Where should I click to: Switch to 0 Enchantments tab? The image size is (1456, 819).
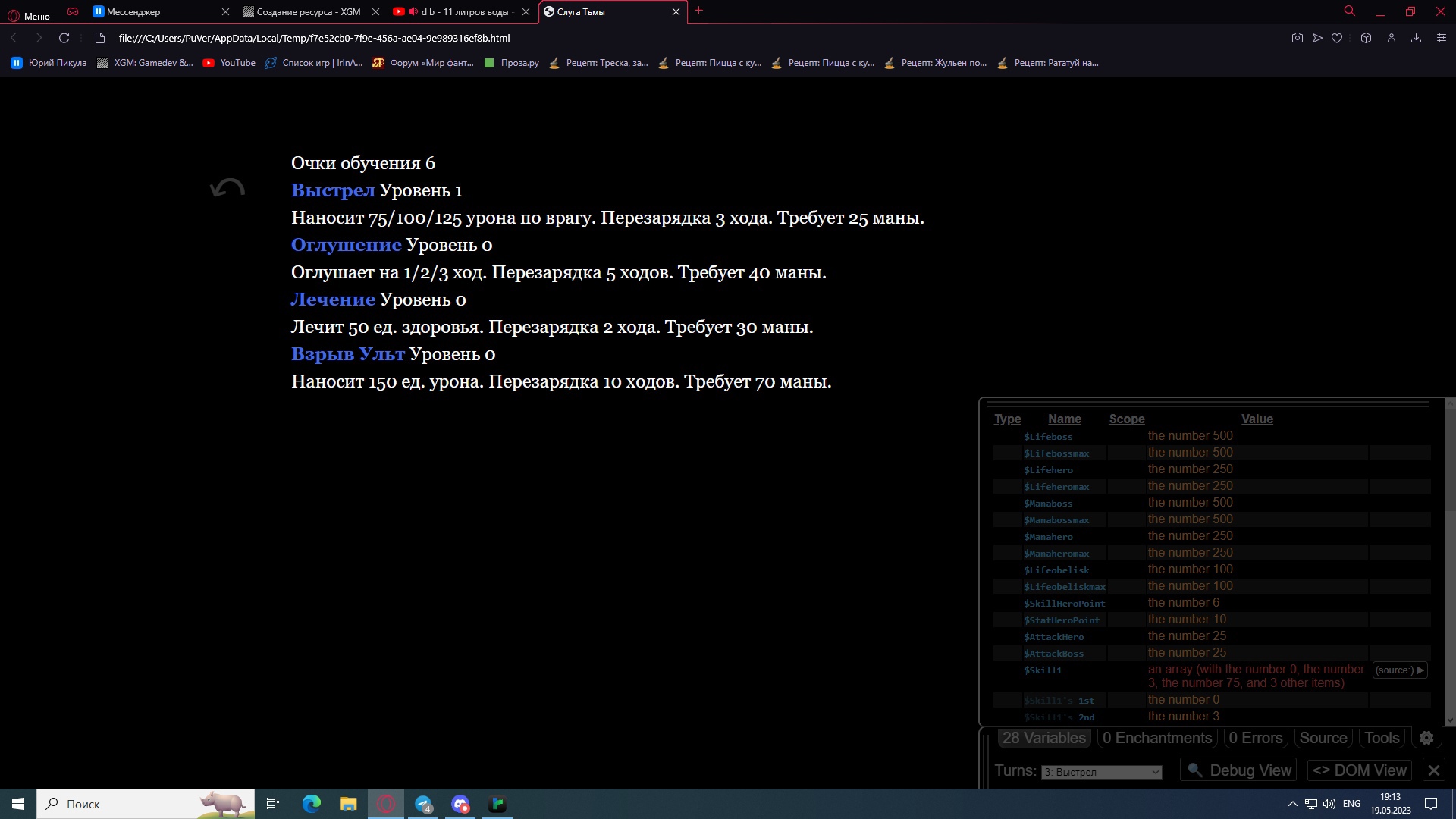(1156, 738)
